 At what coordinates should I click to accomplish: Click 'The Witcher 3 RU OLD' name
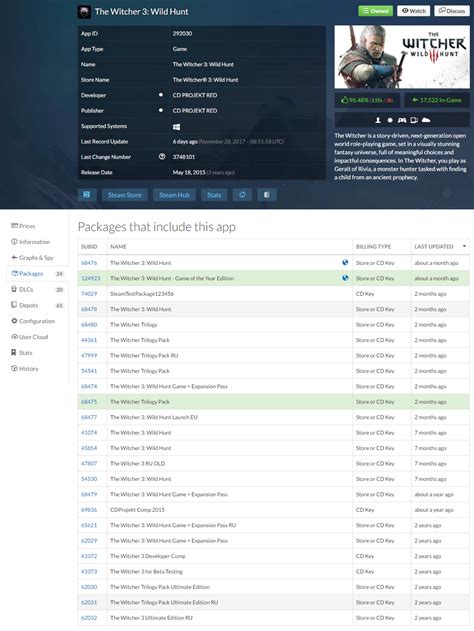click(138, 464)
